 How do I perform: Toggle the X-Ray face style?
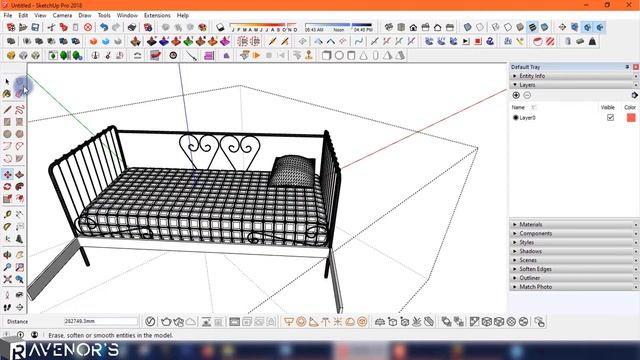(467, 27)
